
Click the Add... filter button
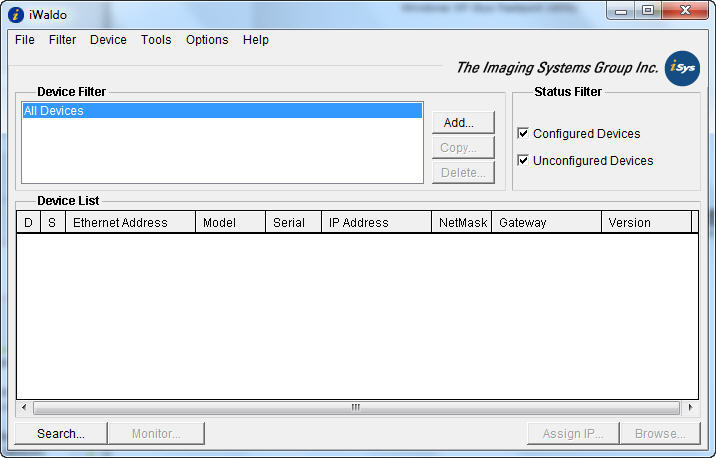click(x=463, y=122)
